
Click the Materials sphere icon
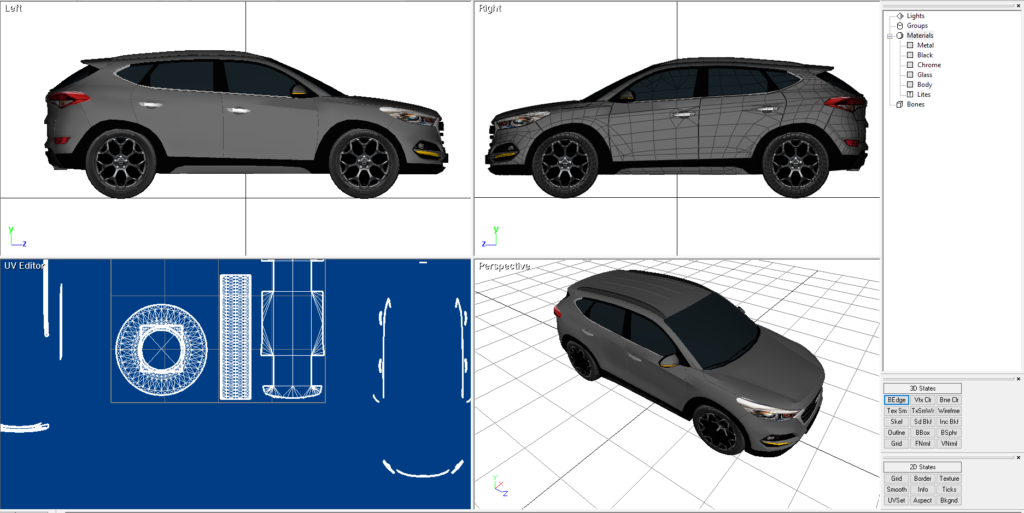(900, 36)
